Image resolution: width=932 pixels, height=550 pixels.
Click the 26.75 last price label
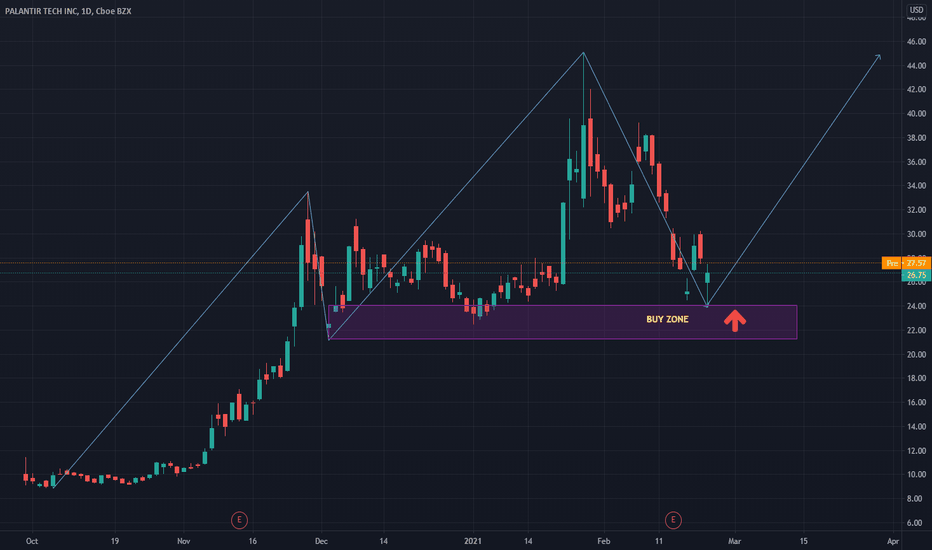click(916, 275)
